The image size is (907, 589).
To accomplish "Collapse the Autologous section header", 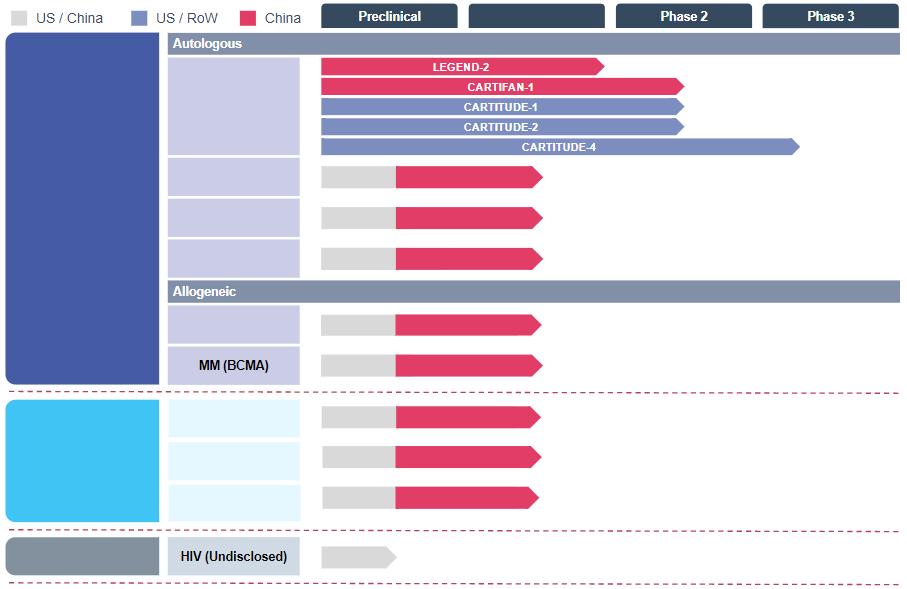I will point(533,44).
